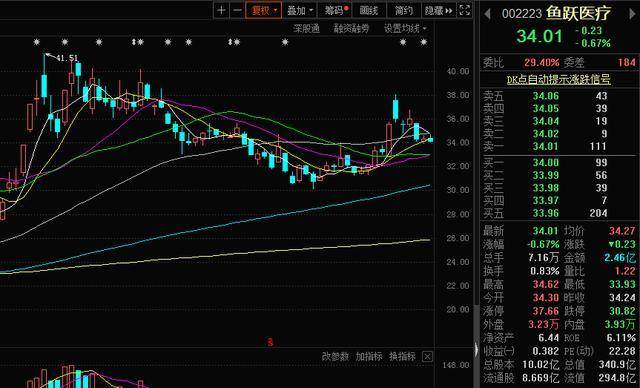Click the panel collapse handle on divider
Screen dimensions: 640x388
coord(476,349)
